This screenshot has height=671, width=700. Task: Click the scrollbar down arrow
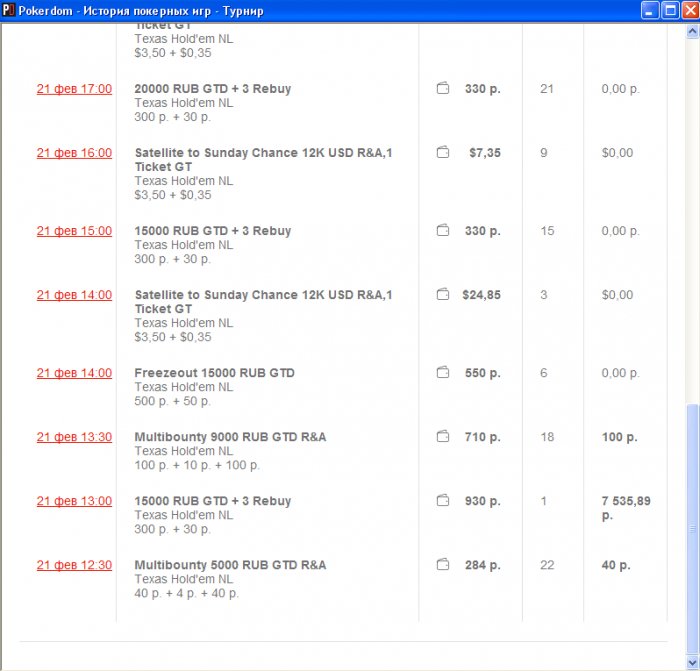[692, 662]
